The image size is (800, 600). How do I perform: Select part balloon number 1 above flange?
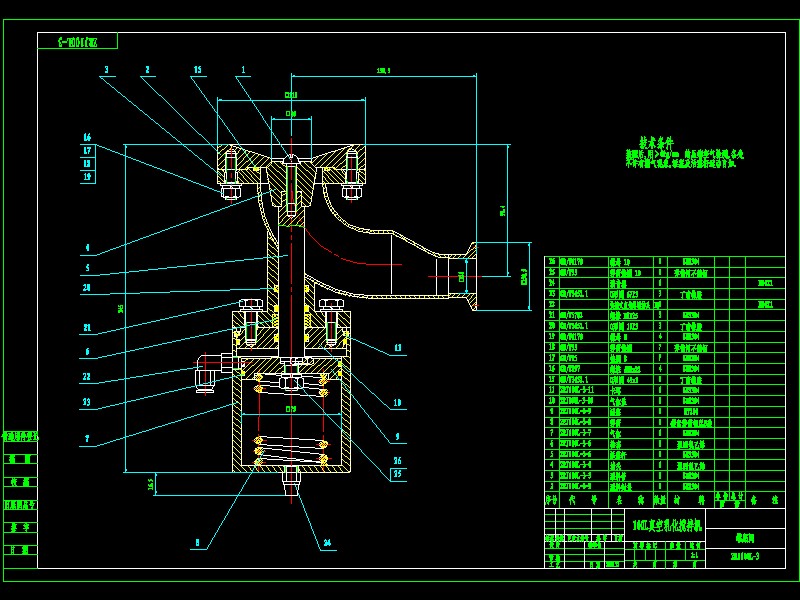[x=243, y=69]
